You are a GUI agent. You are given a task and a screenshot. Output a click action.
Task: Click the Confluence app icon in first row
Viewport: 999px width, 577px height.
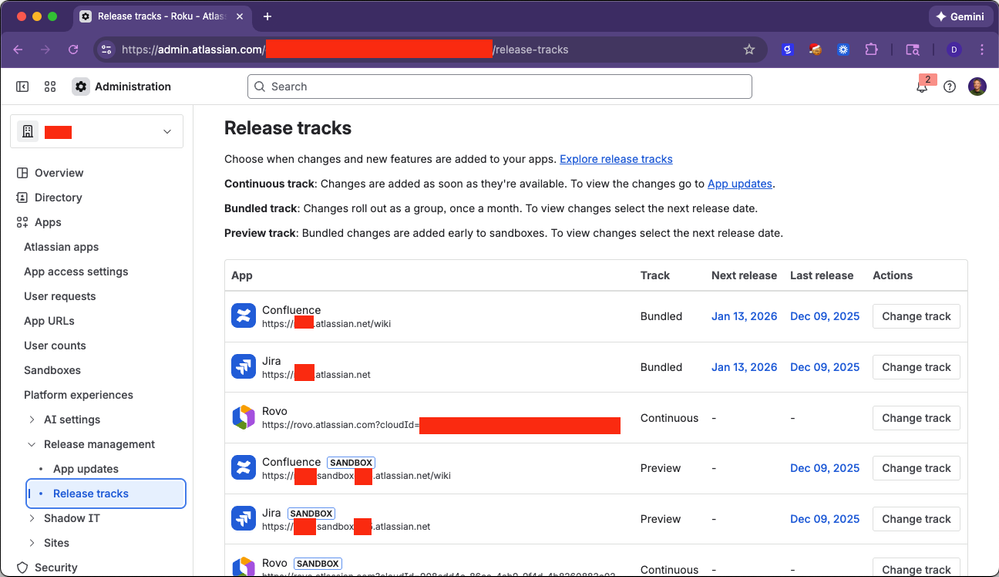click(243, 316)
